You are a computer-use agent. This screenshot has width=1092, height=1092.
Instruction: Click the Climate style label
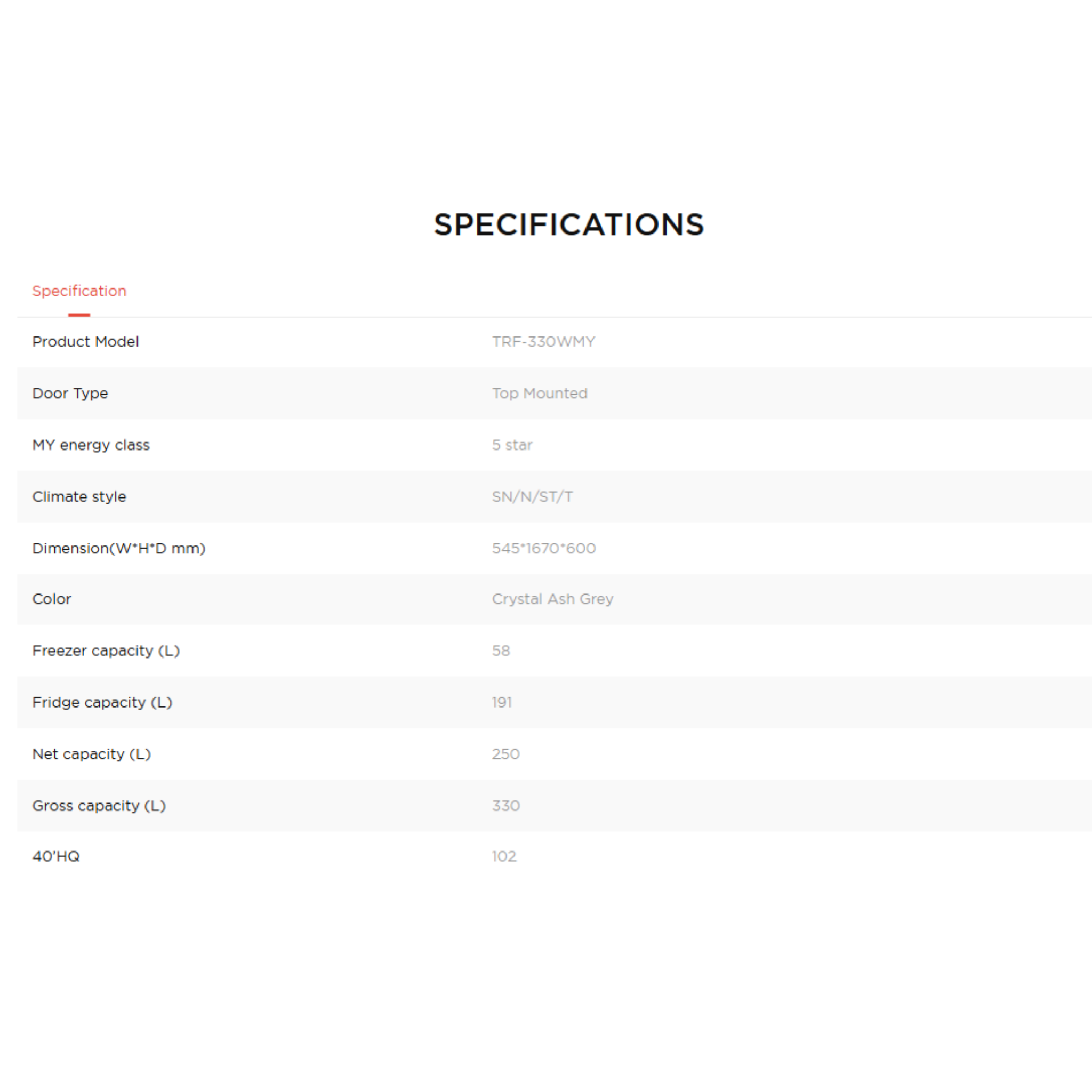(x=79, y=497)
